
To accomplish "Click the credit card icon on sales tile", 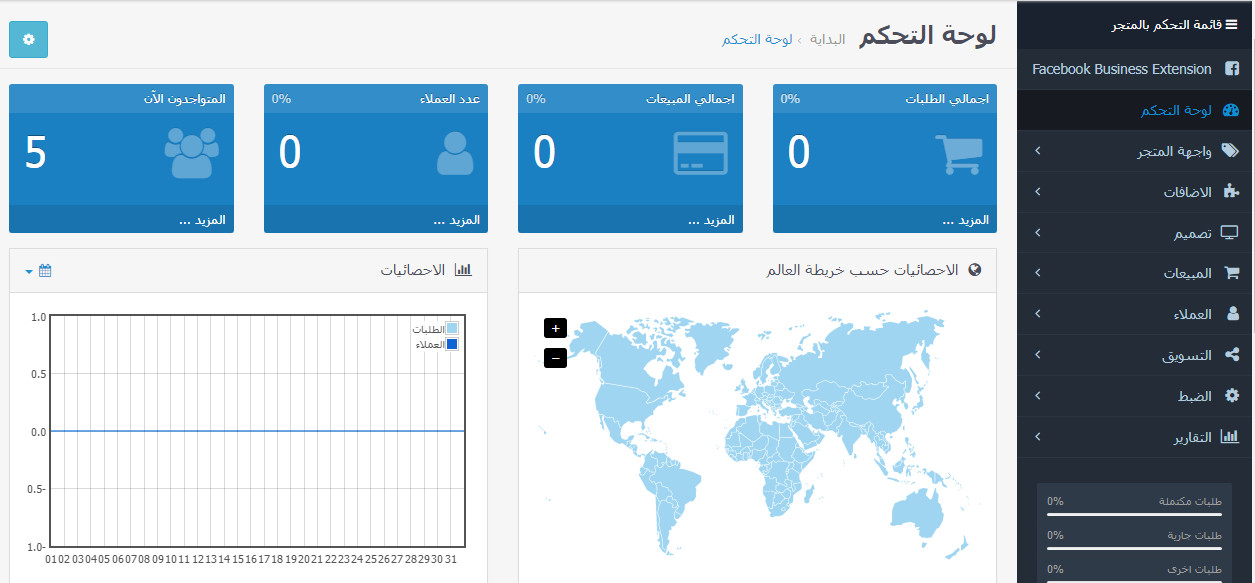I will (701, 153).
